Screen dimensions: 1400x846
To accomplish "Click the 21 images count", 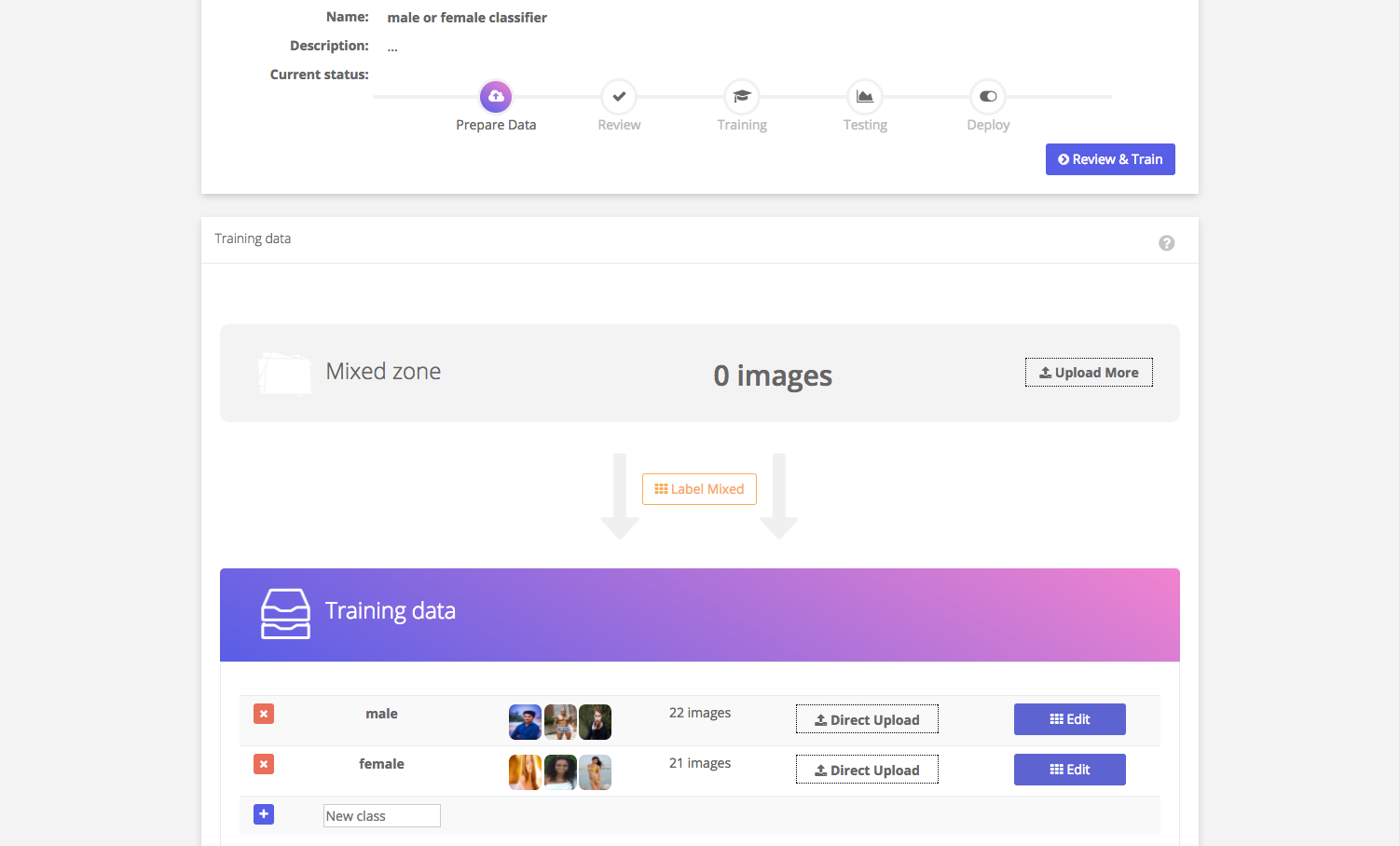I will pyautogui.click(x=700, y=763).
